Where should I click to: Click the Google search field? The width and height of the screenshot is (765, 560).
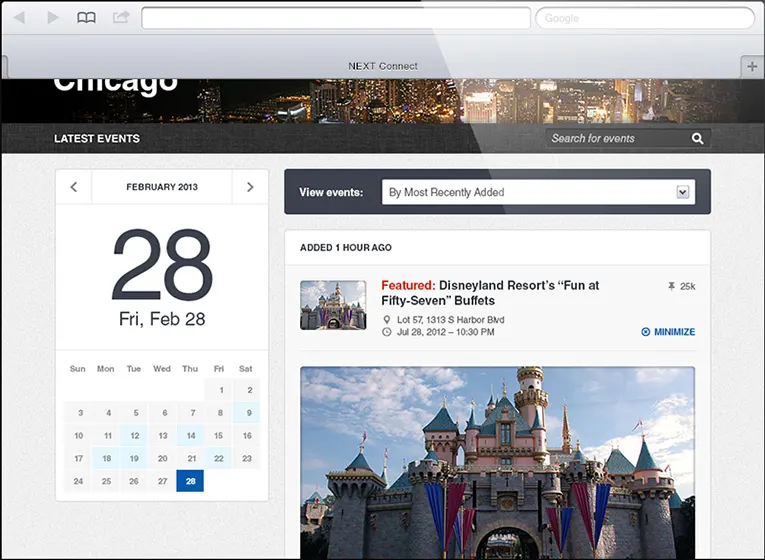pos(645,18)
